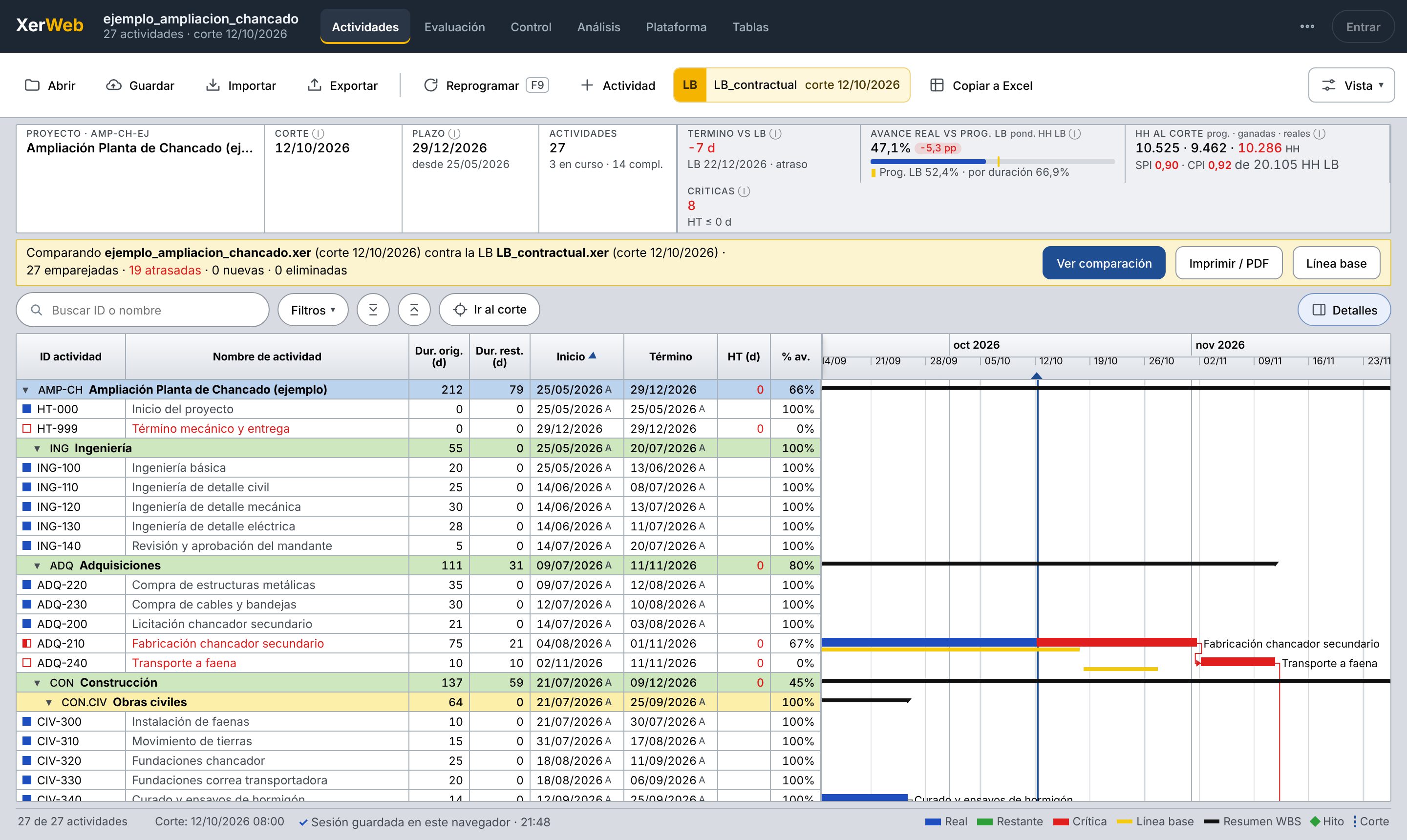The width and height of the screenshot is (1407, 840).
Task: Click info icon beside AVANCE REAL VS PROG. LB
Action: click(1075, 134)
